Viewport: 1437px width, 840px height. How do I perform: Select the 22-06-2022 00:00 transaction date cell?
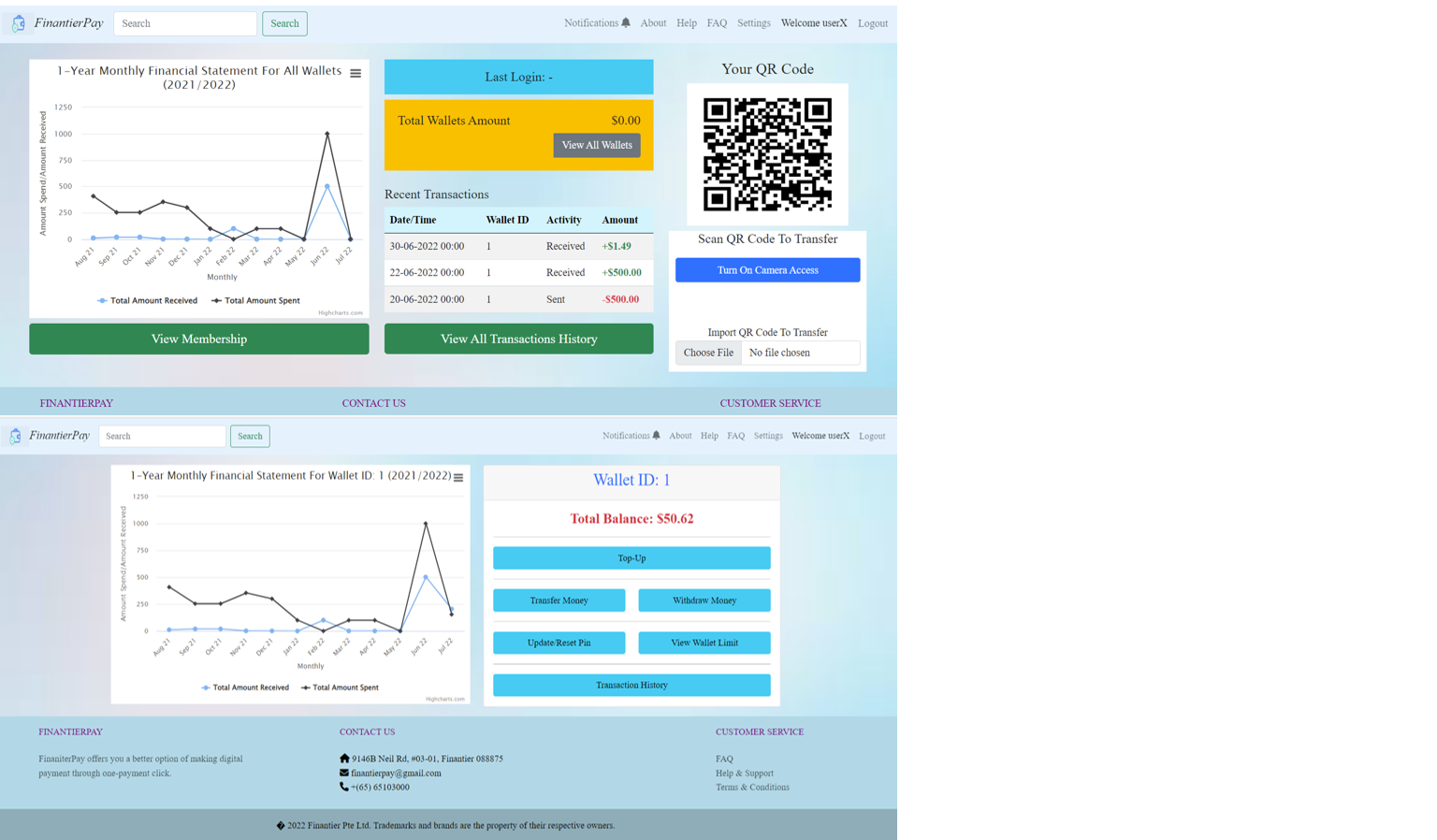pos(427,272)
